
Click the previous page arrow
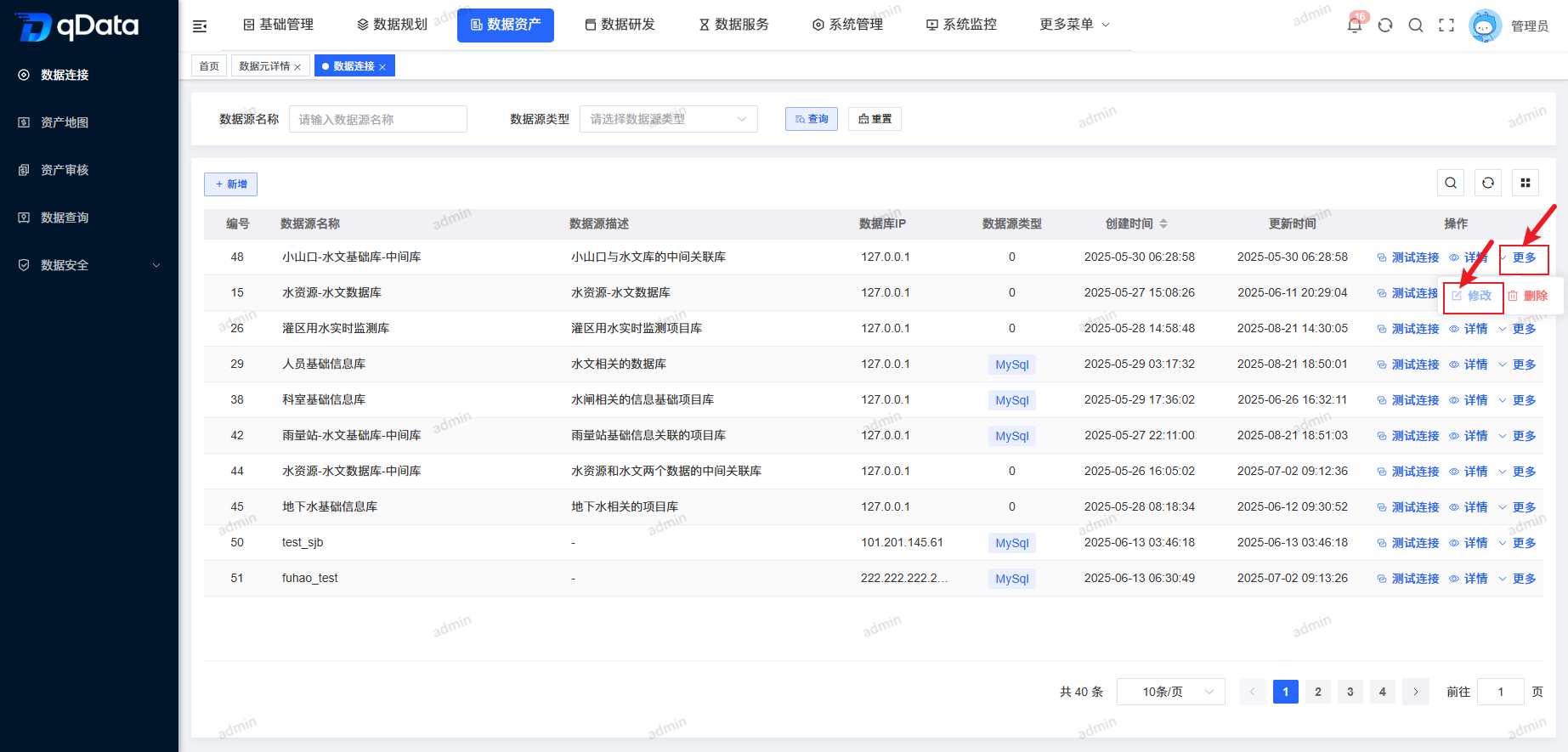click(x=1252, y=692)
